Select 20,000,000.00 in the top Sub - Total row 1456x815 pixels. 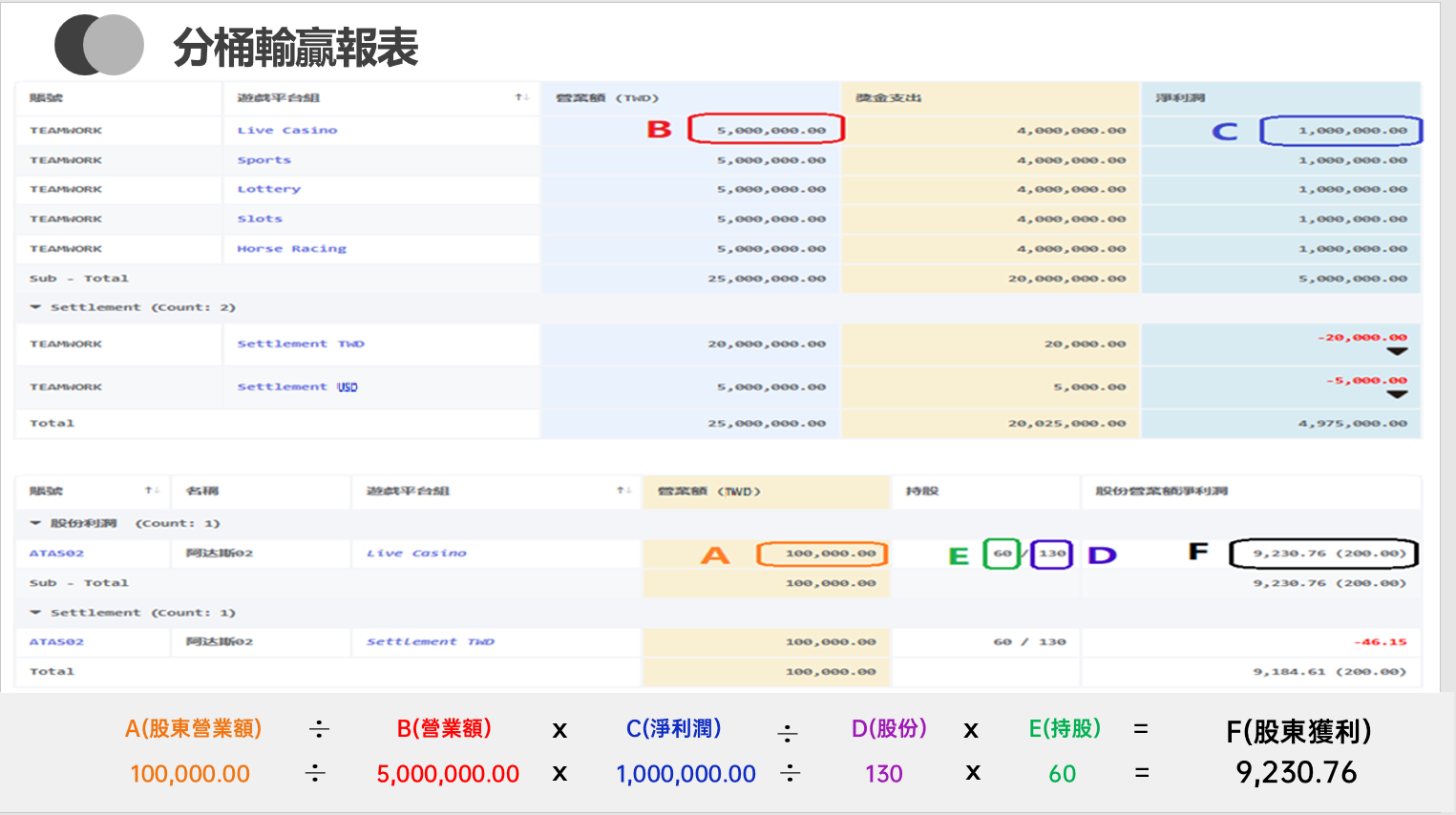pos(1066,279)
